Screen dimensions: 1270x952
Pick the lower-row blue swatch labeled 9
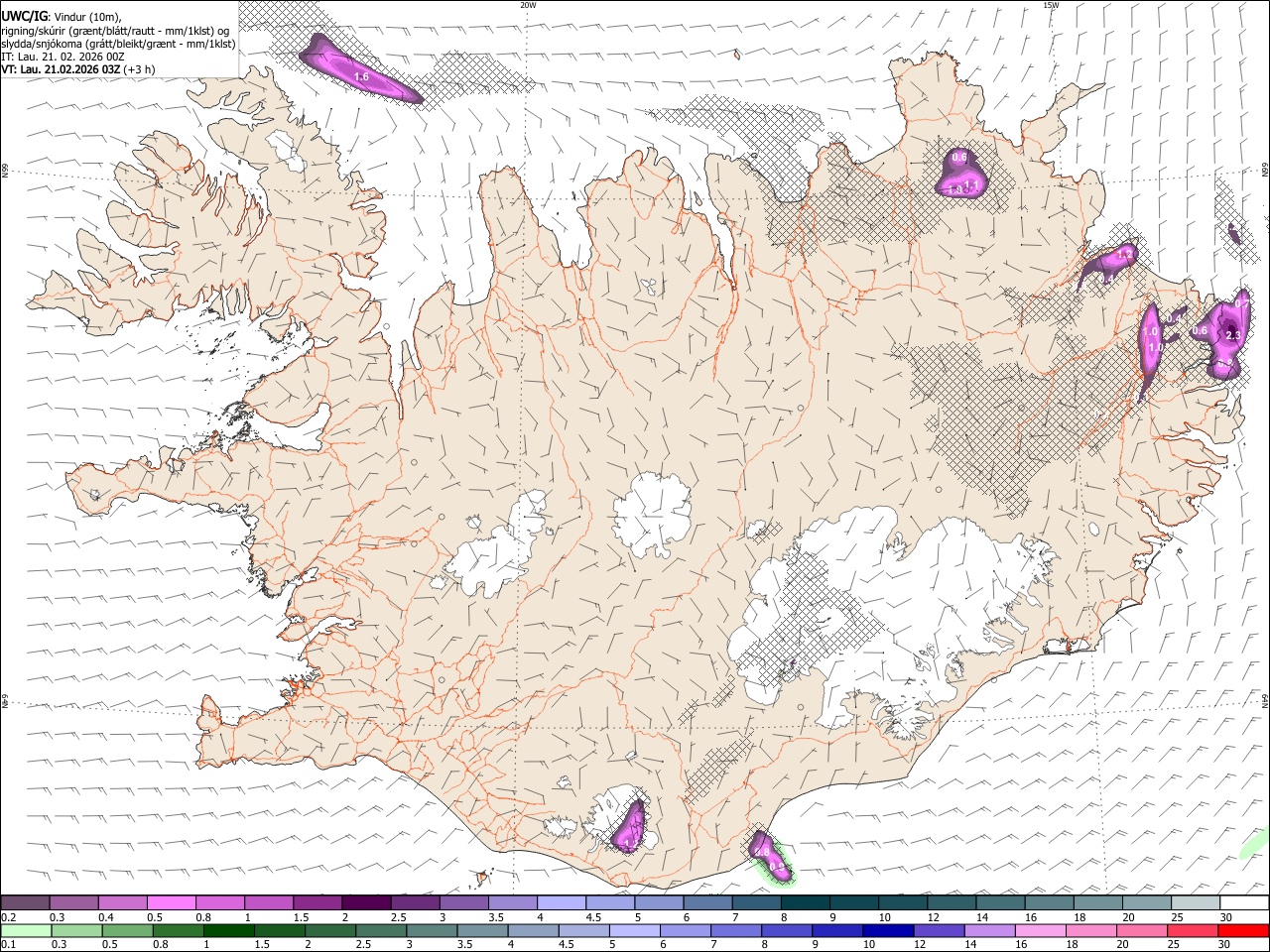[836, 930]
